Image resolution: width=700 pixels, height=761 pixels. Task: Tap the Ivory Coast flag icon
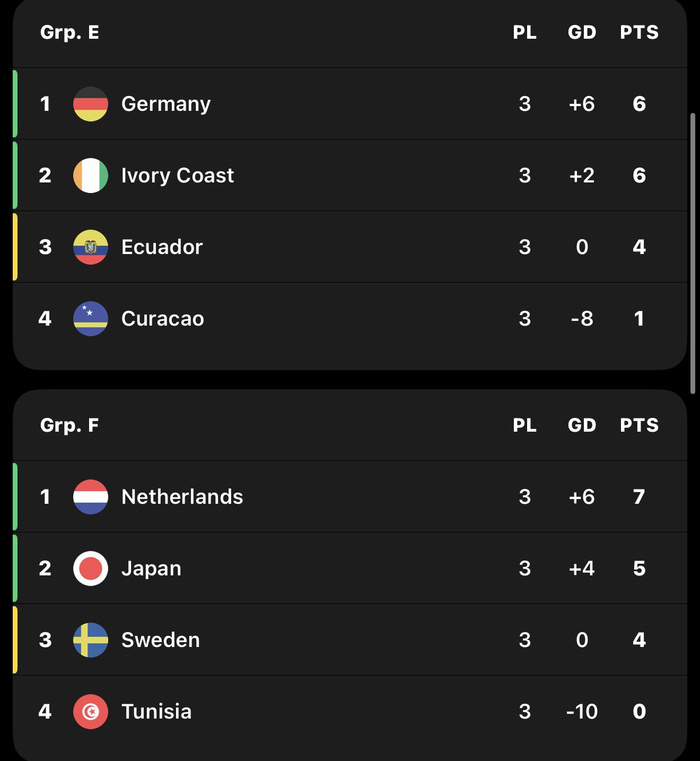coord(90,175)
